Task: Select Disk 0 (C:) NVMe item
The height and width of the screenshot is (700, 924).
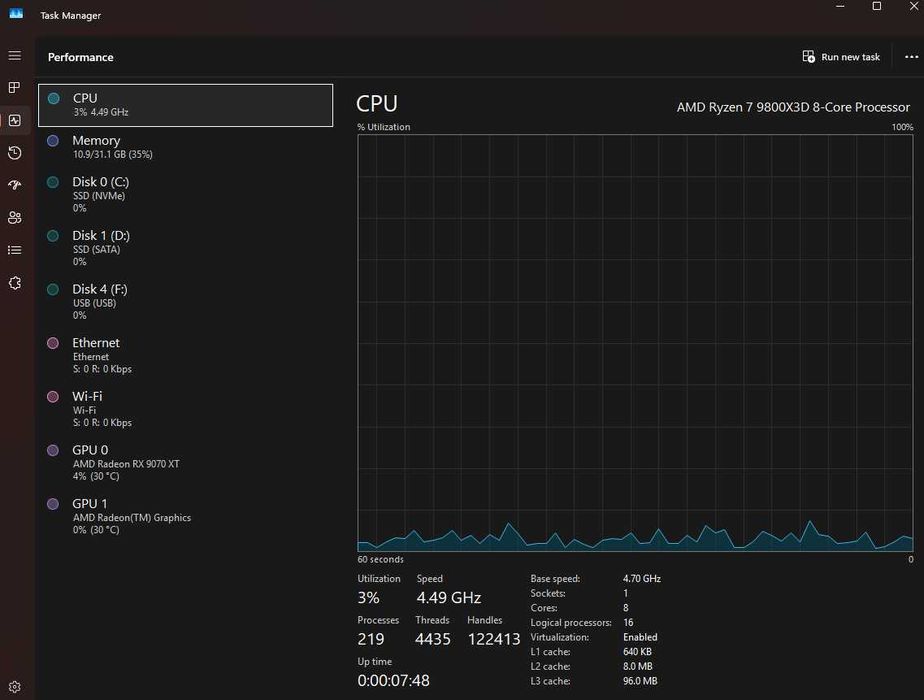Action: point(186,194)
